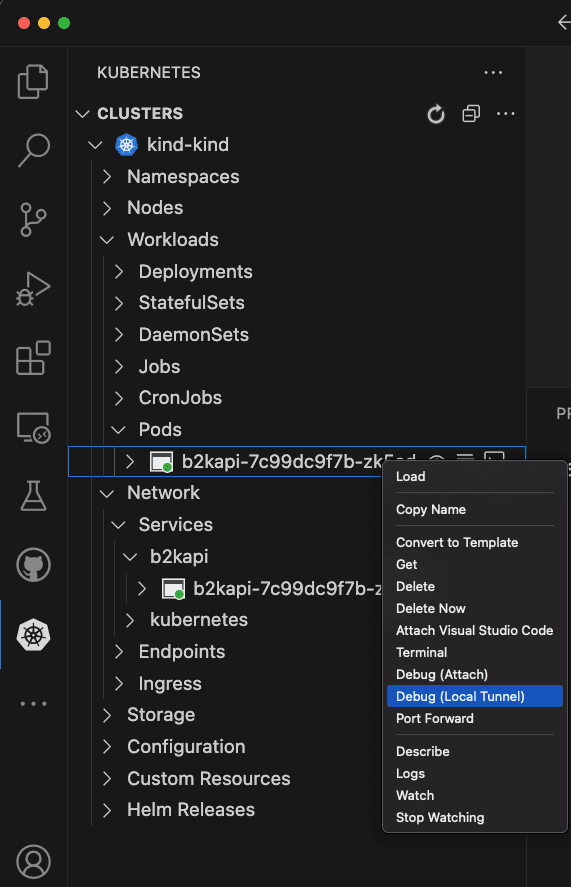The image size is (571, 887).
Task: Open the Explorer view in activity bar
Action: pyautogui.click(x=33, y=81)
